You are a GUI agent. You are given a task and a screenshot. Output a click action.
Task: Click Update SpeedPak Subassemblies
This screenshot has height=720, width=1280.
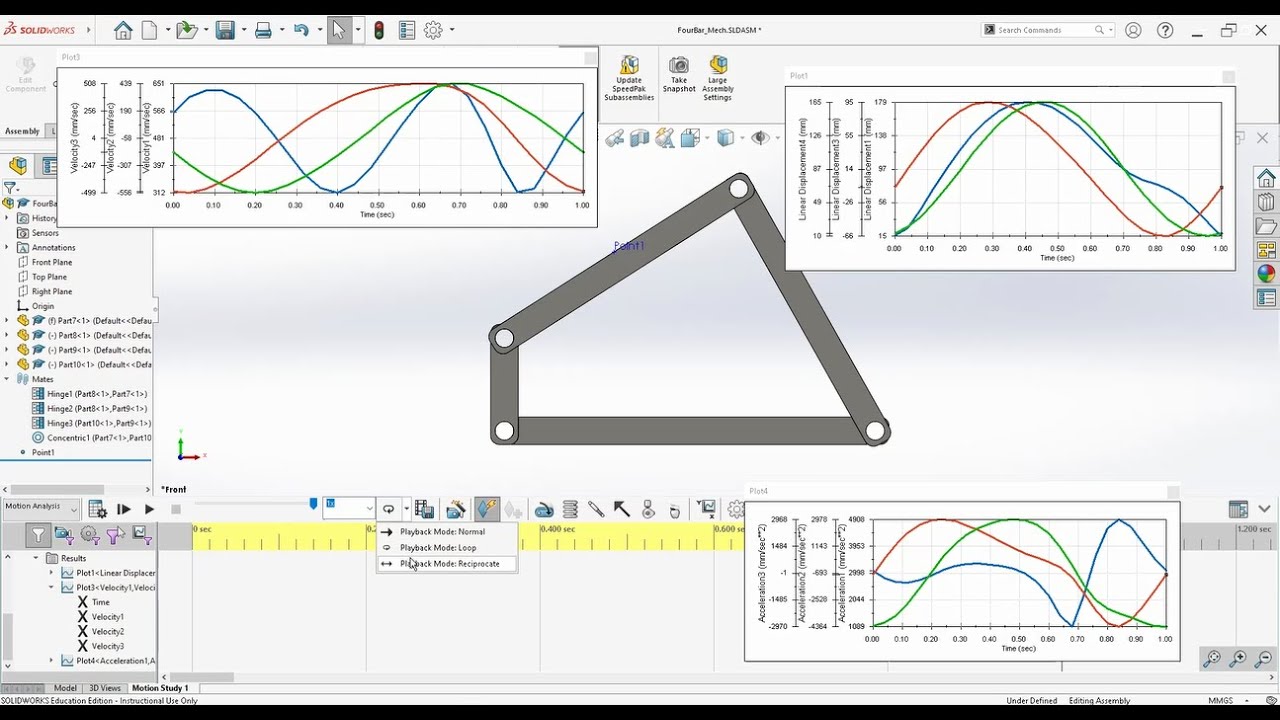click(x=629, y=78)
